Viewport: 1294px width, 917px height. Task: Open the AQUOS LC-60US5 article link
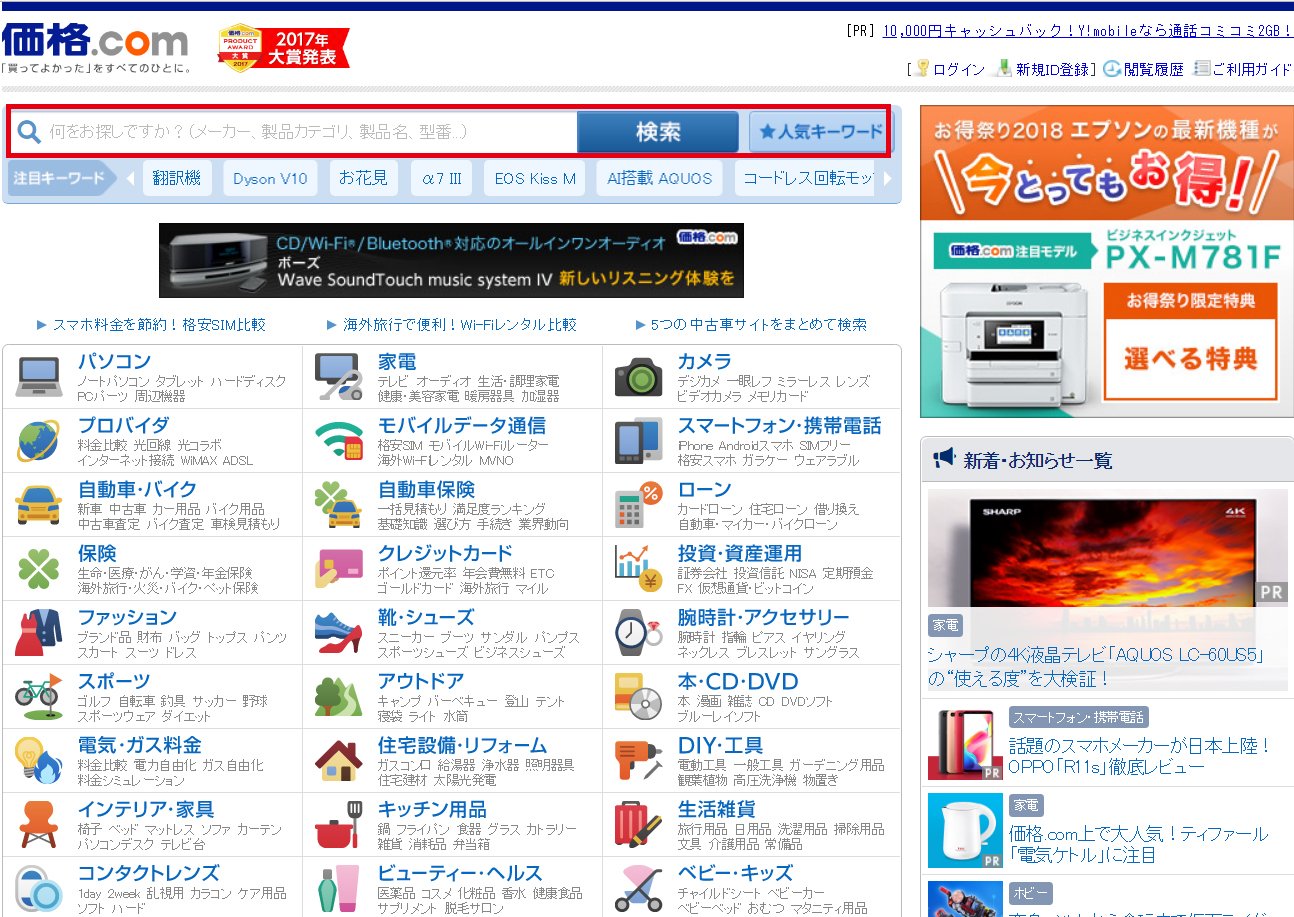point(1097,667)
